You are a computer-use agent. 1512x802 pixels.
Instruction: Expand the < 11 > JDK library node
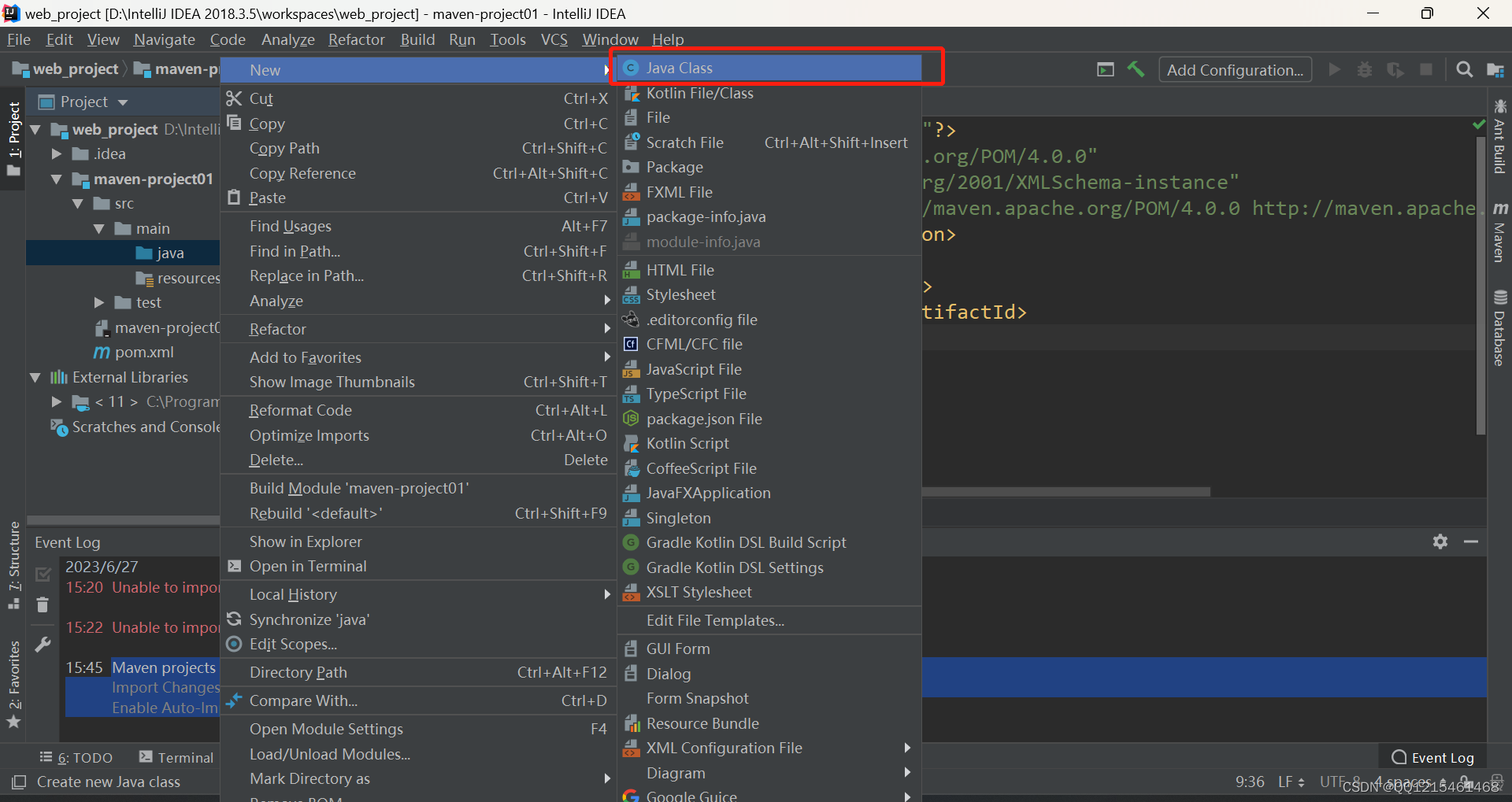[57, 402]
